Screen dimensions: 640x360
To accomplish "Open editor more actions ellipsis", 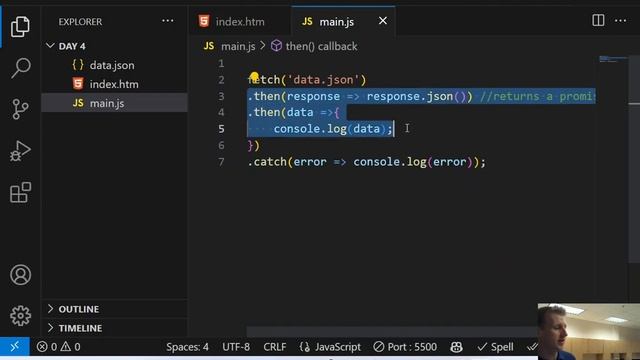I will click(x=620, y=20).
